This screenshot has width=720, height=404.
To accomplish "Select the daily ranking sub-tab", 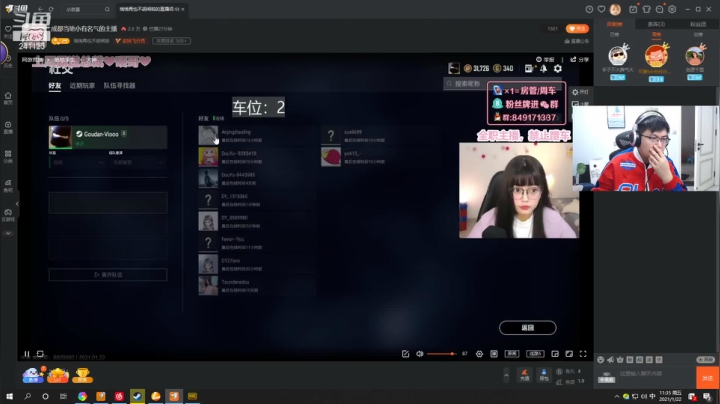I will coord(614,34).
